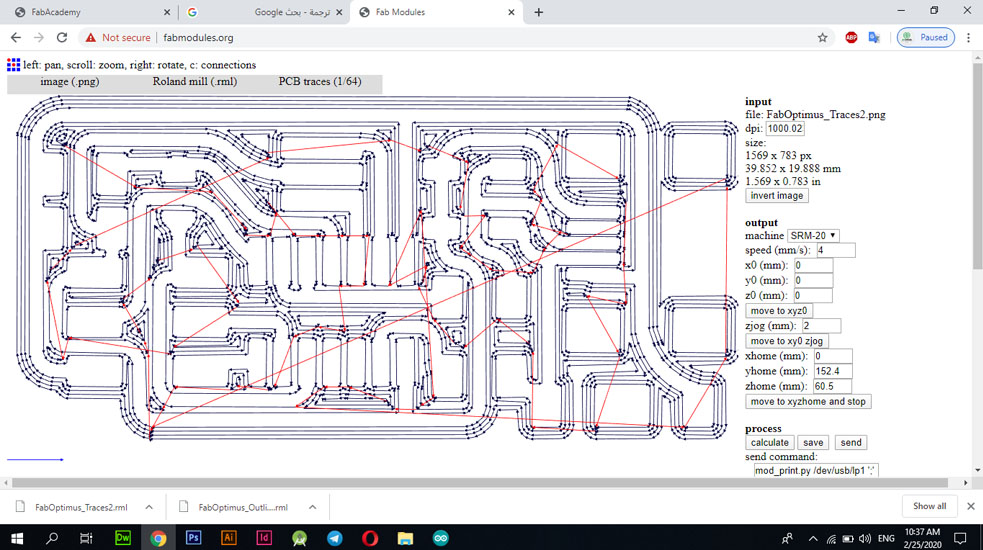Click move to xyzhome and stop
983x550 pixels.
(x=808, y=401)
